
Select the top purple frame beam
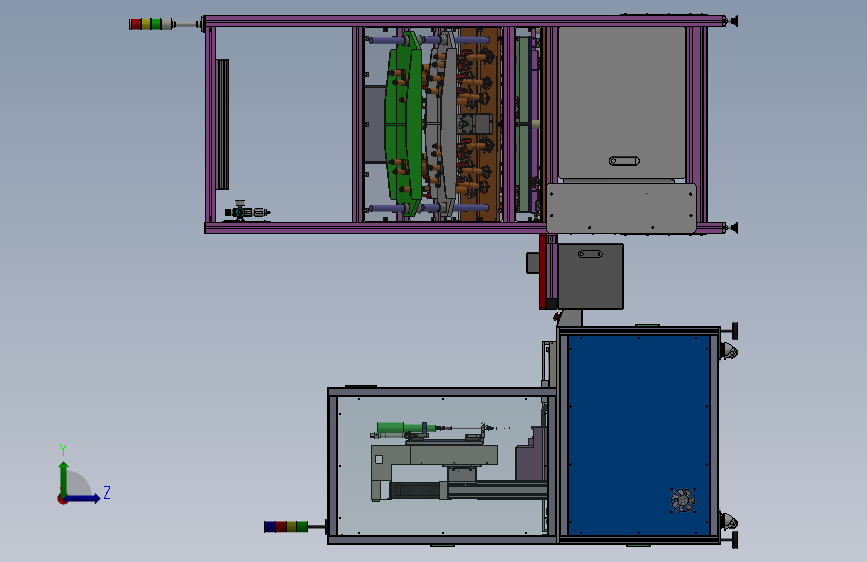click(464, 21)
